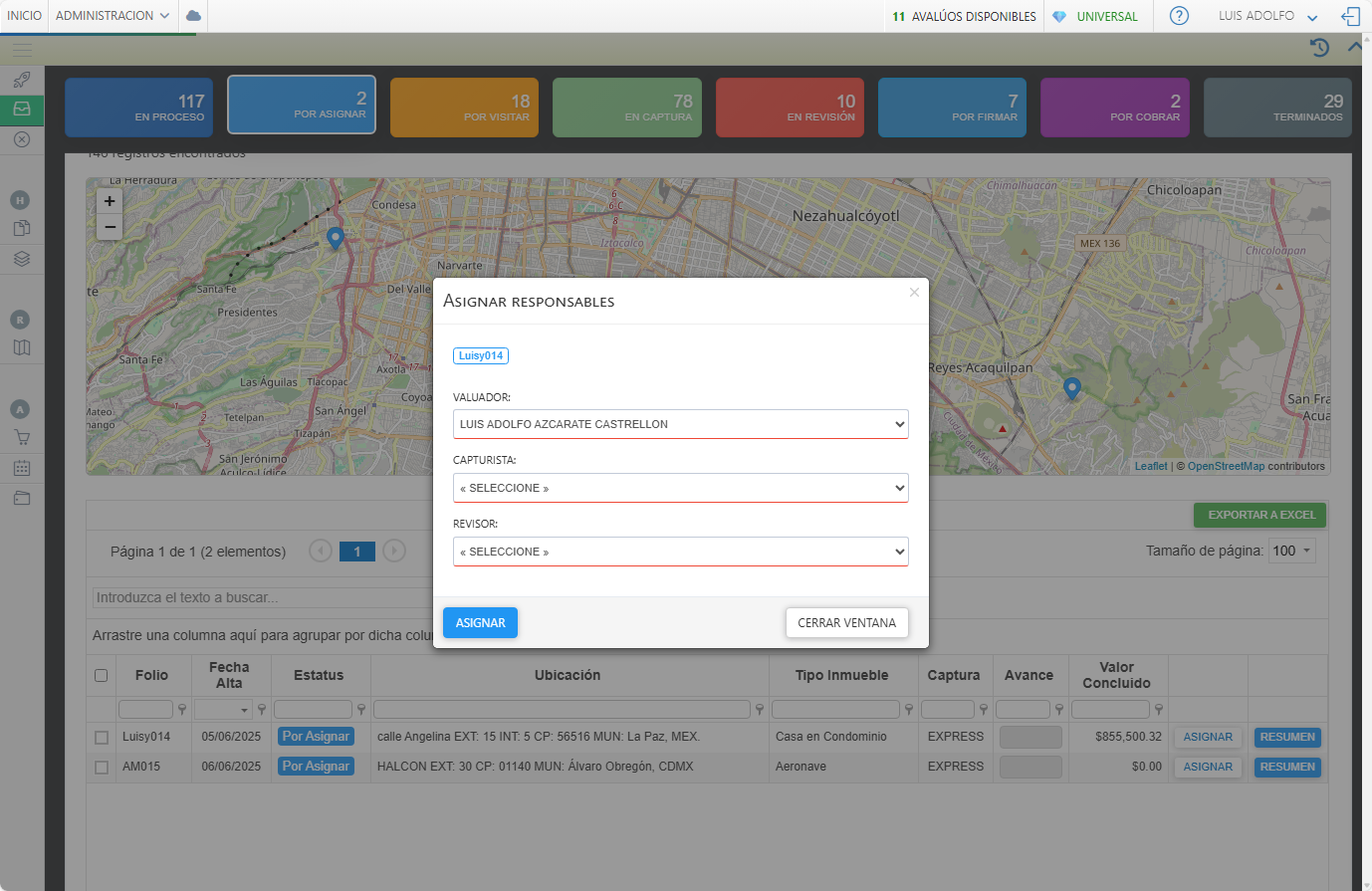Open the history clock icon

point(1319,48)
